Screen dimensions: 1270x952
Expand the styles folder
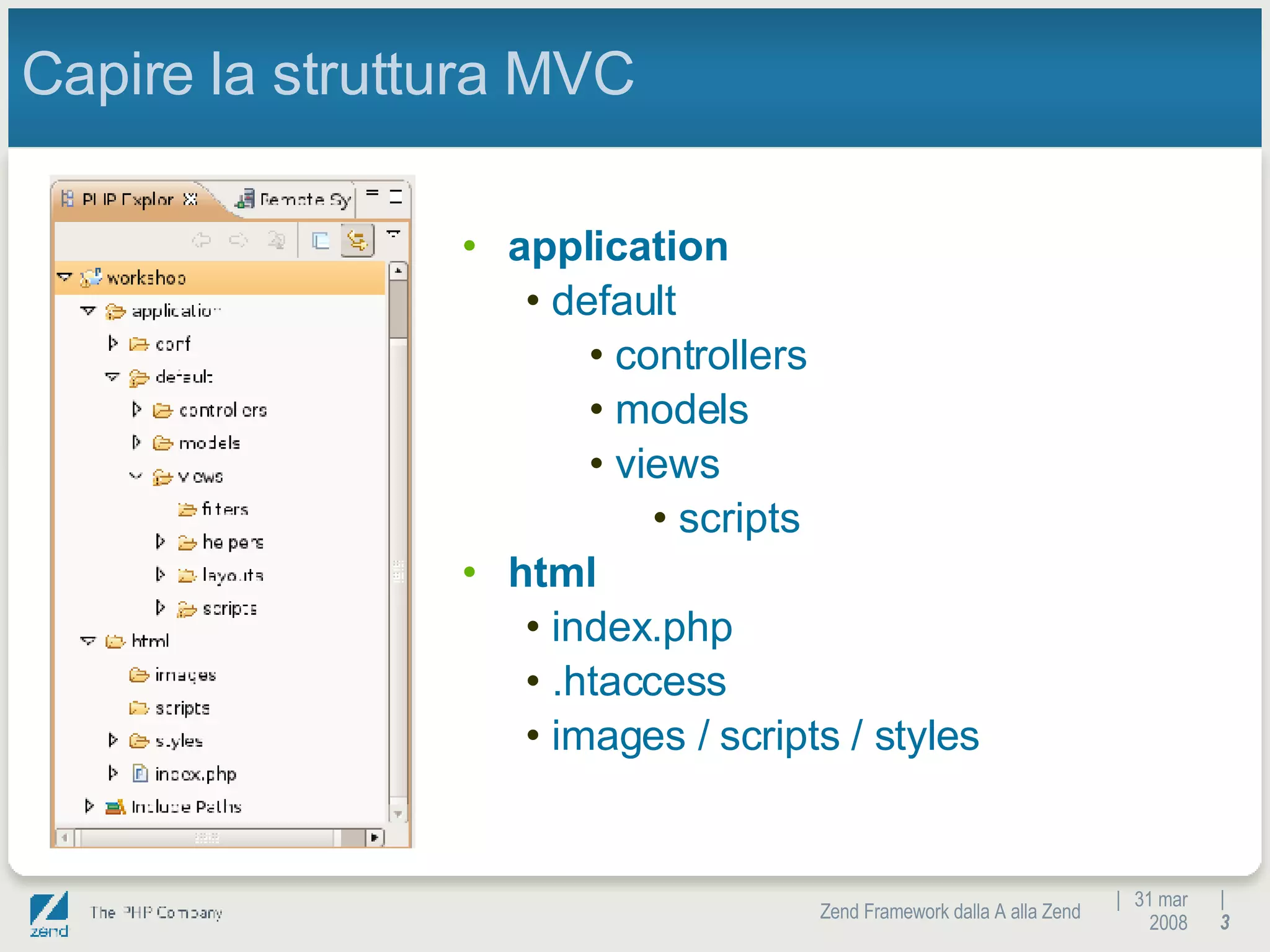point(113,739)
